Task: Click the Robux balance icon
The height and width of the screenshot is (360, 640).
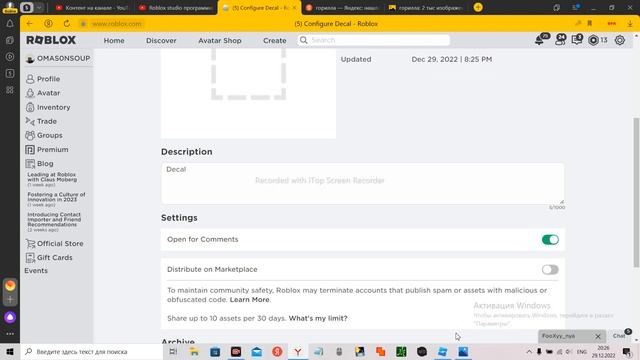Action: [593, 40]
